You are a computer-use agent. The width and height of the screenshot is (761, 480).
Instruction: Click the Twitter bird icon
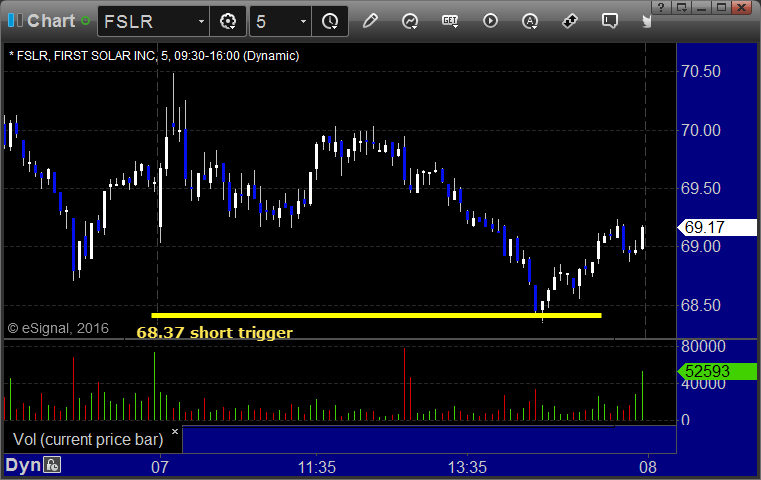tap(646, 21)
